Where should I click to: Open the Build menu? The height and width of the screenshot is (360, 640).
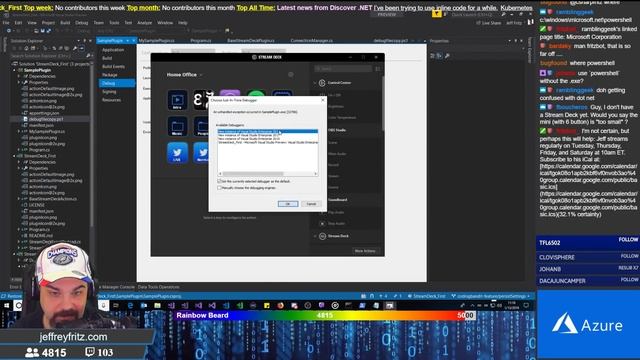point(65,23)
